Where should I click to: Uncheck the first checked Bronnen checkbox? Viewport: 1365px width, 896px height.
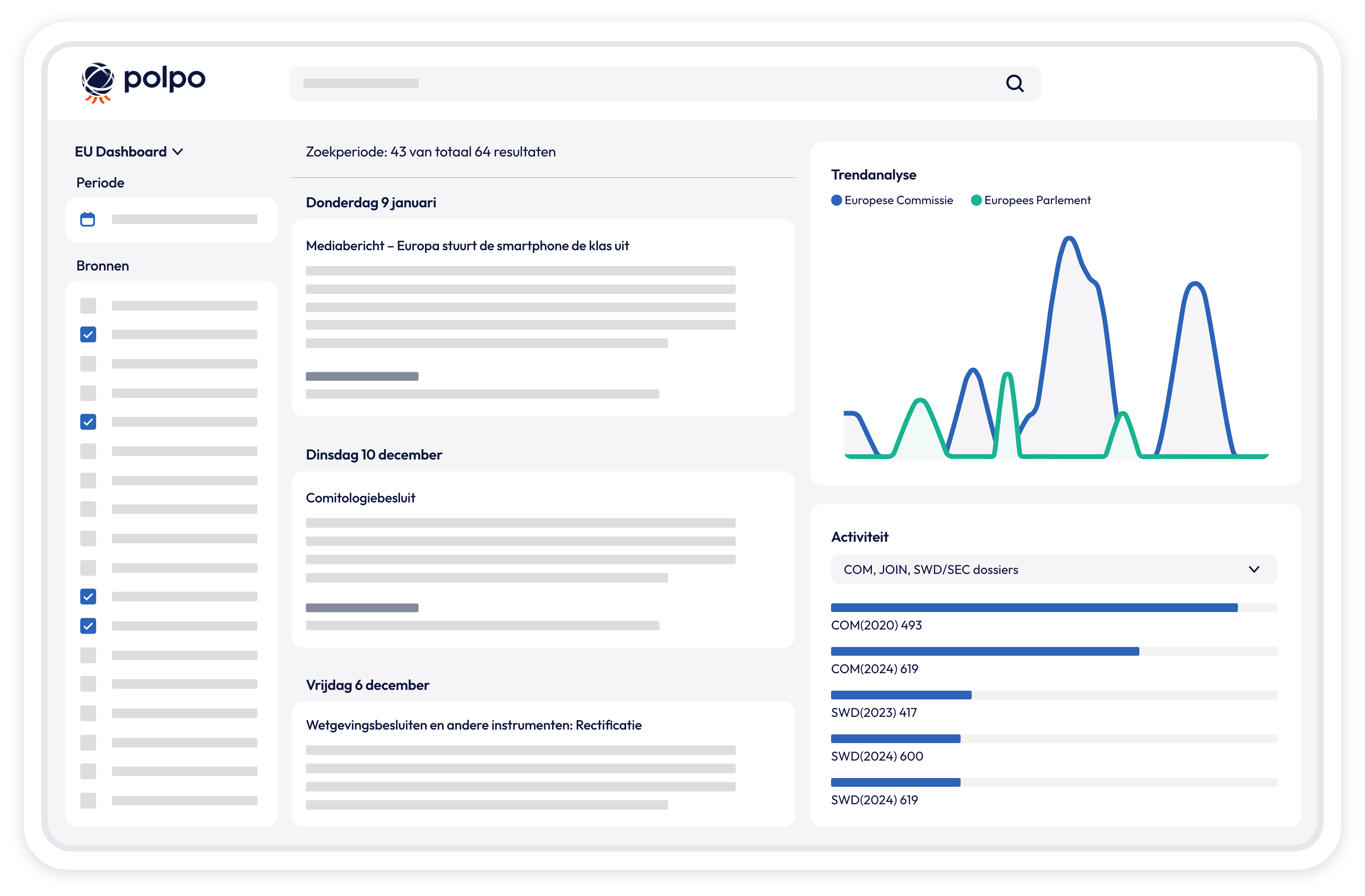[x=88, y=334]
